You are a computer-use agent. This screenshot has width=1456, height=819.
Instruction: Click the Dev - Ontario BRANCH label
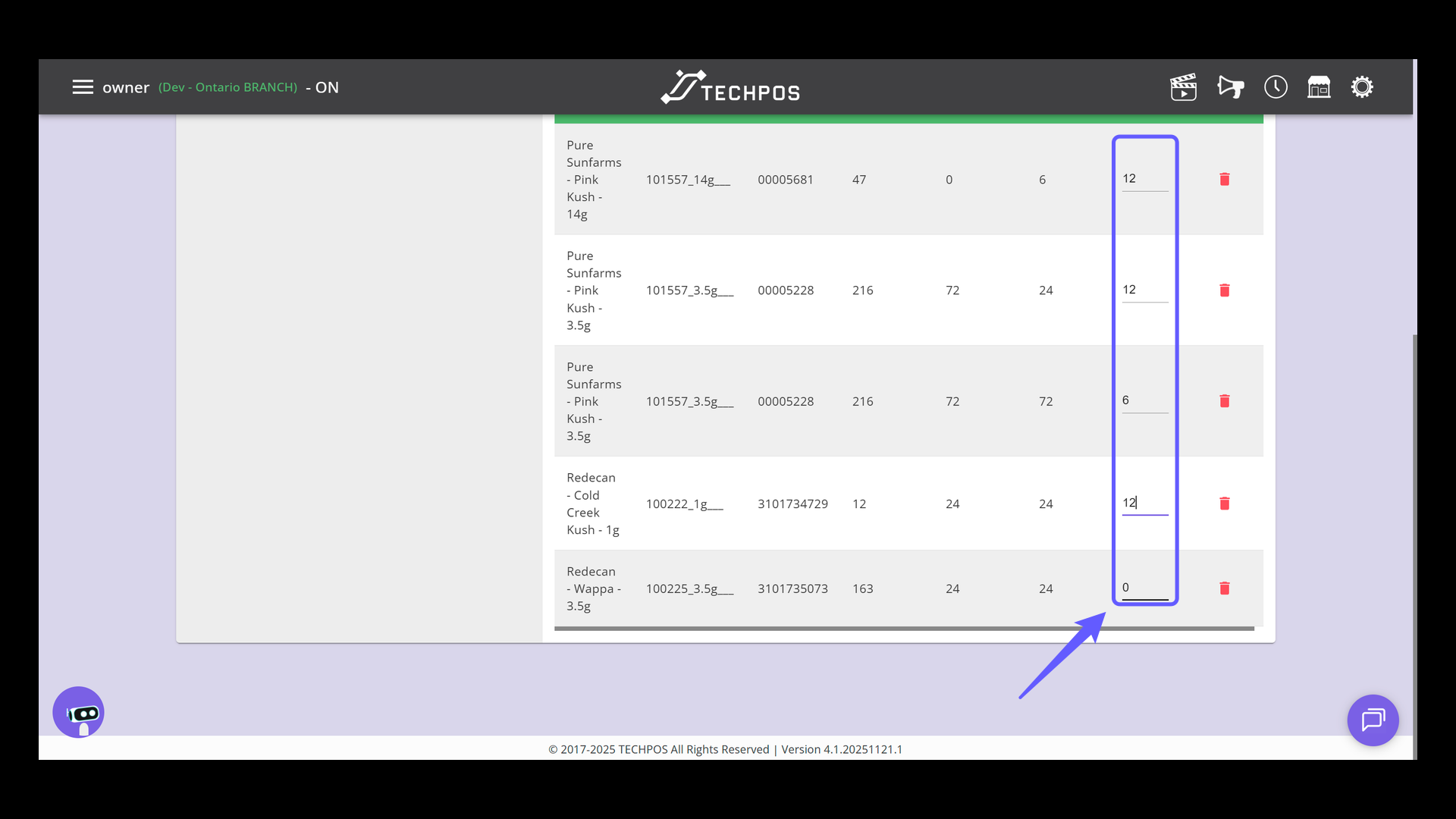pyautogui.click(x=227, y=87)
